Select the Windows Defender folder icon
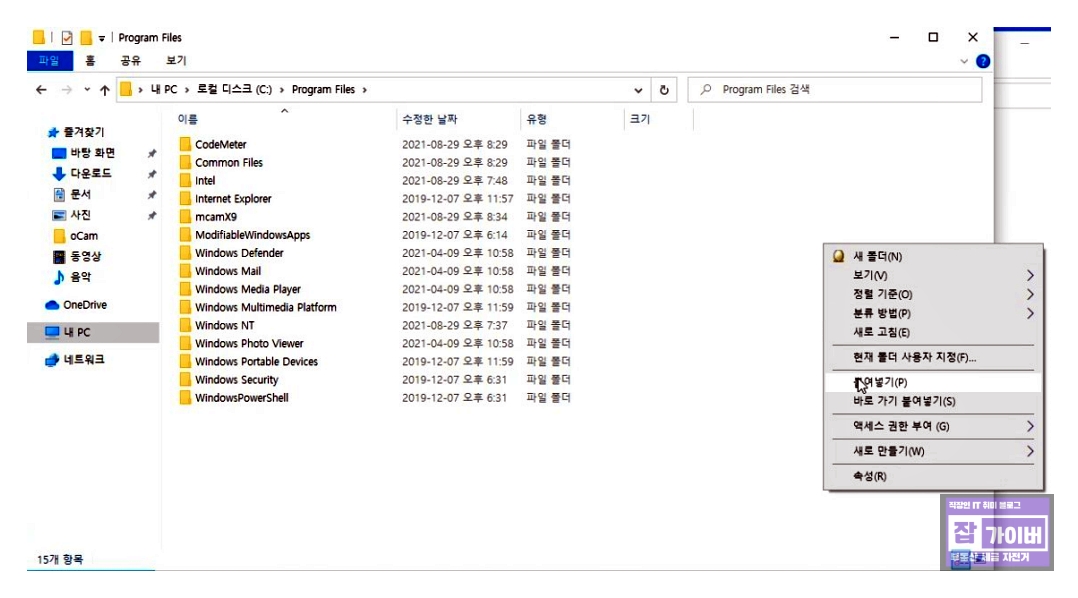The width and height of the screenshot is (1078, 598). pos(185,252)
